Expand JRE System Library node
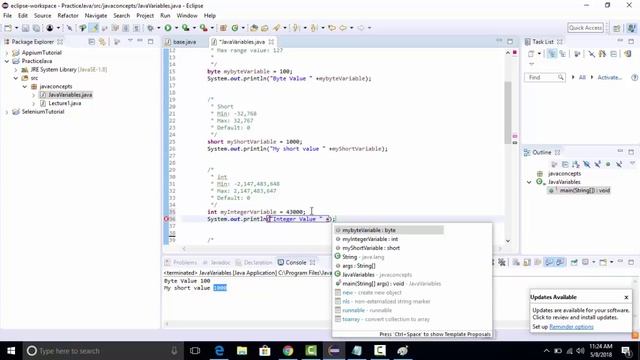The height and width of the screenshot is (360, 640). click(x=16, y=70)
